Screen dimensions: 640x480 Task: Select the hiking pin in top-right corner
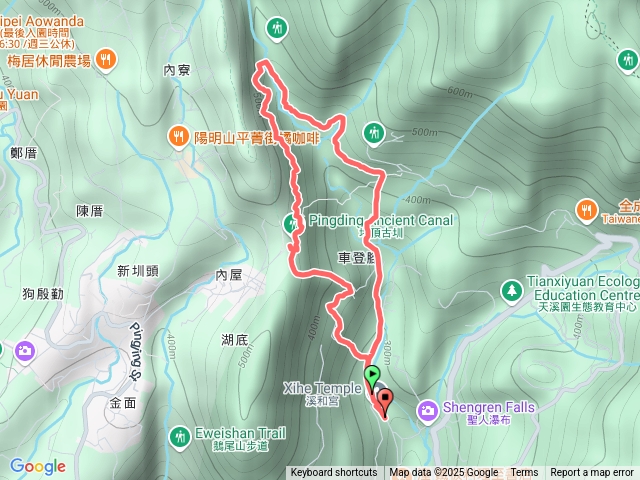coord(627,61)
